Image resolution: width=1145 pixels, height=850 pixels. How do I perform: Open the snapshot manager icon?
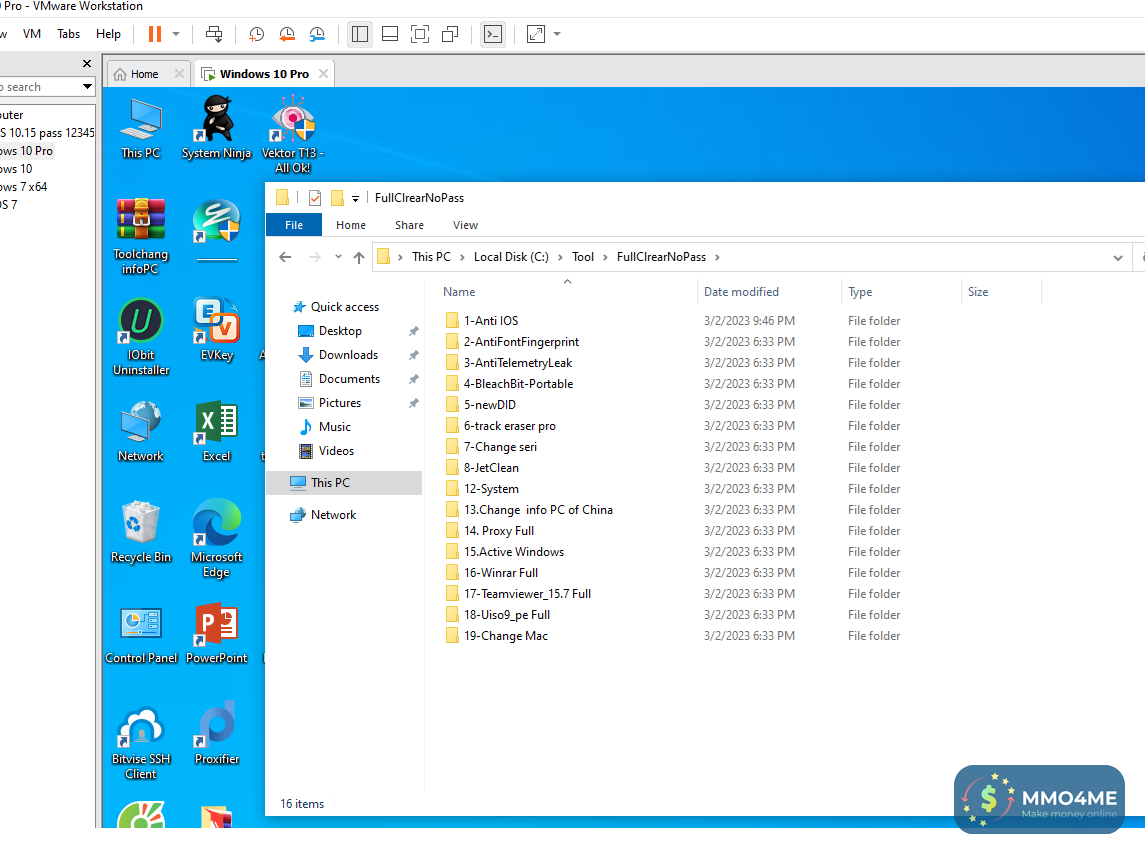tap(317, 34)
